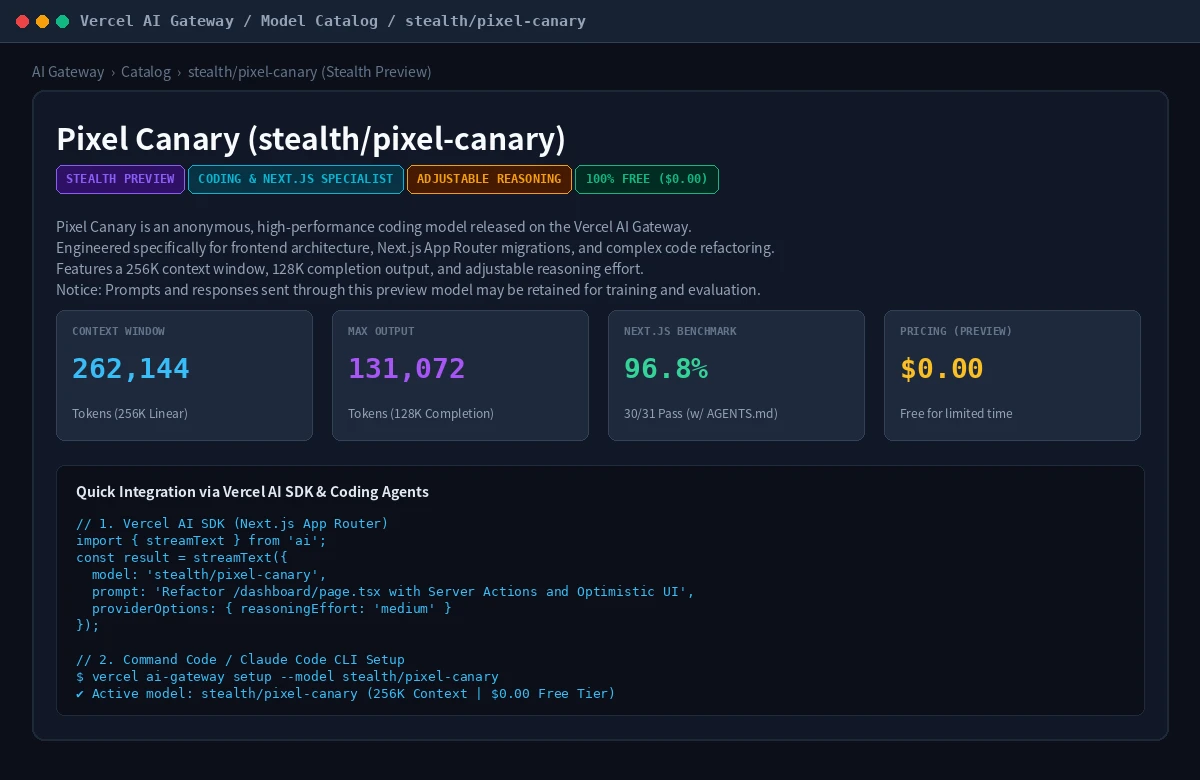Select the $0.00 pricing value
Viewport: 1200px width, 780px height.
click(x=942, y=368)
